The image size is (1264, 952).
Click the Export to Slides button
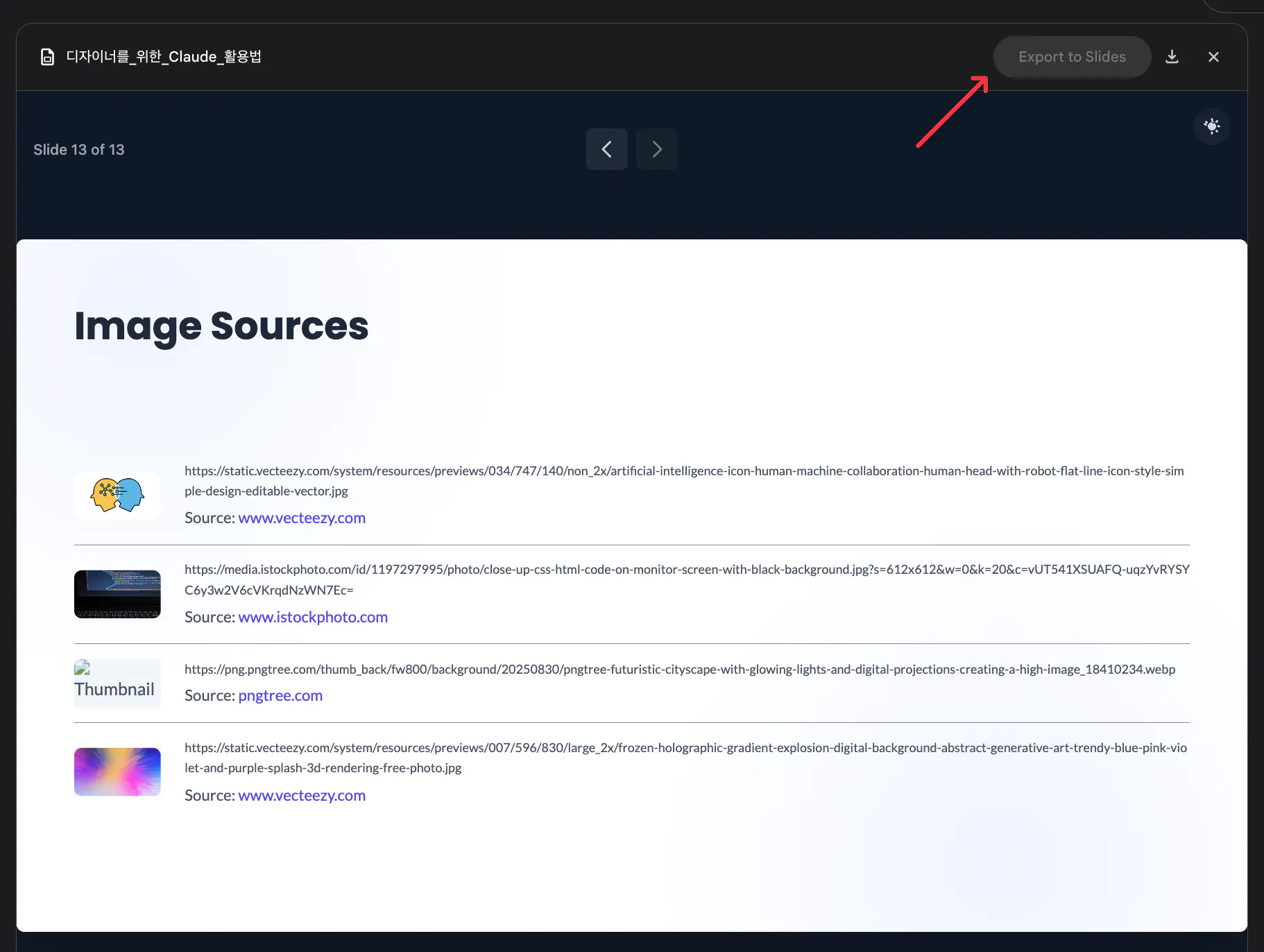click(x=1072, y=57)
